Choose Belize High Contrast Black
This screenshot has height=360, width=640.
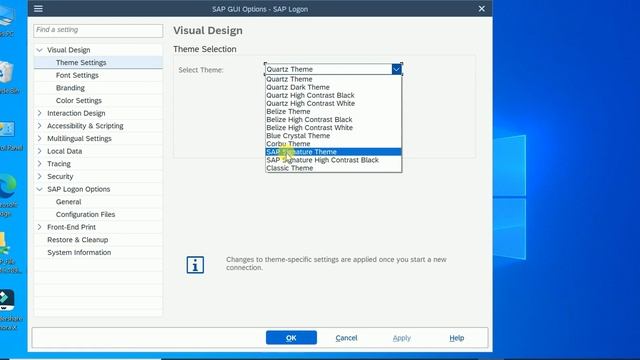coord(333,120)
